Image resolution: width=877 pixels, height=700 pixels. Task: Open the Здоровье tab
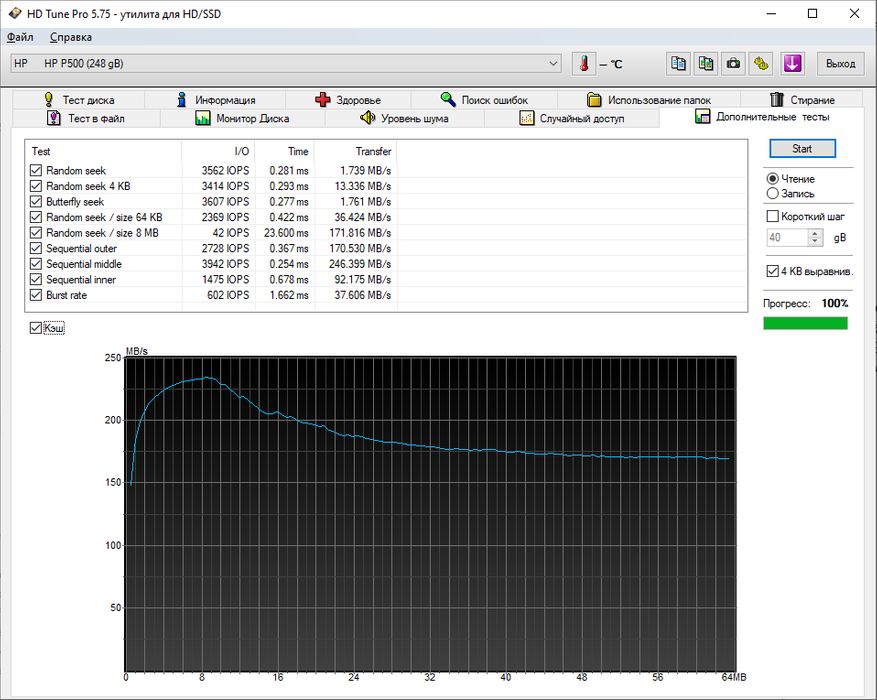[348, 100]
